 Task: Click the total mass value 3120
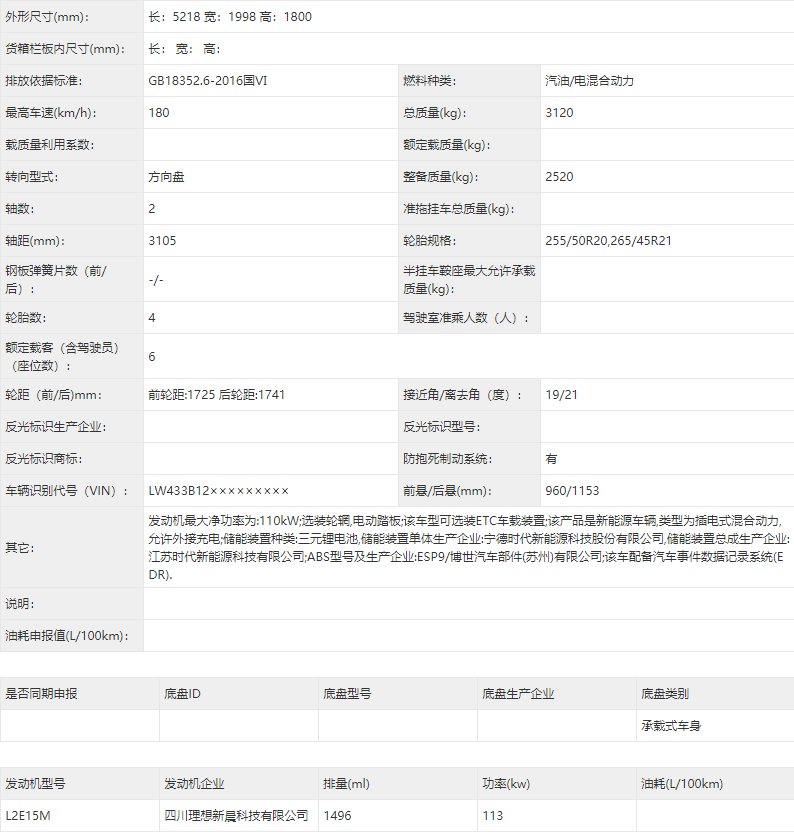coord(560,113)
